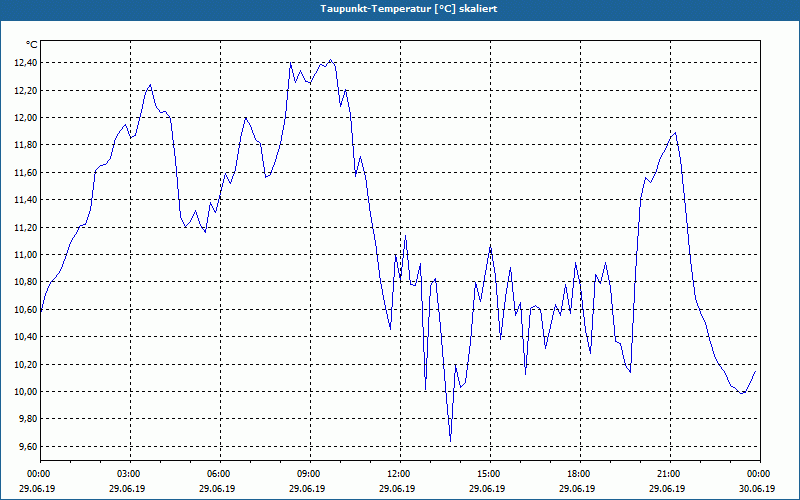Select the 12,20 y-axis value
The width and height of the screenshot is (800, 500).
pyautogui.click(x=26, y=90)
